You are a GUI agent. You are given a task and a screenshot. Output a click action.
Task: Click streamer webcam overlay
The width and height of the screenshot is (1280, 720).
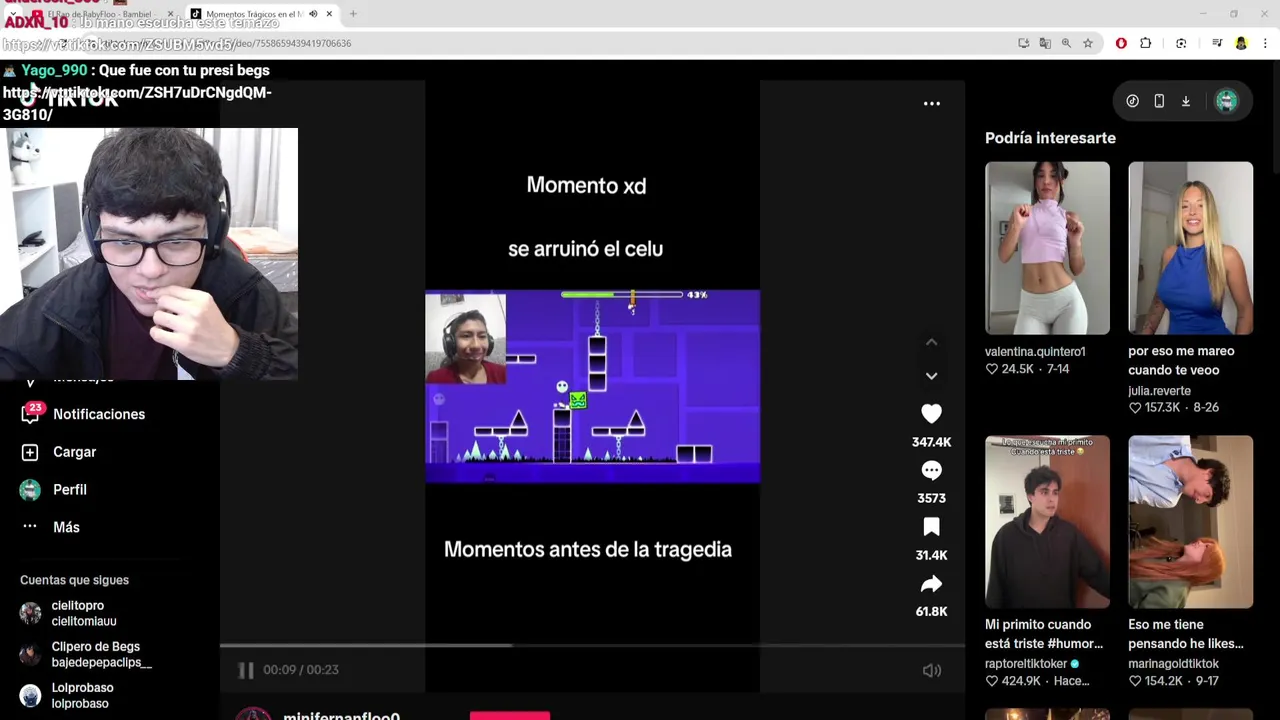click(x=149, y=254)
